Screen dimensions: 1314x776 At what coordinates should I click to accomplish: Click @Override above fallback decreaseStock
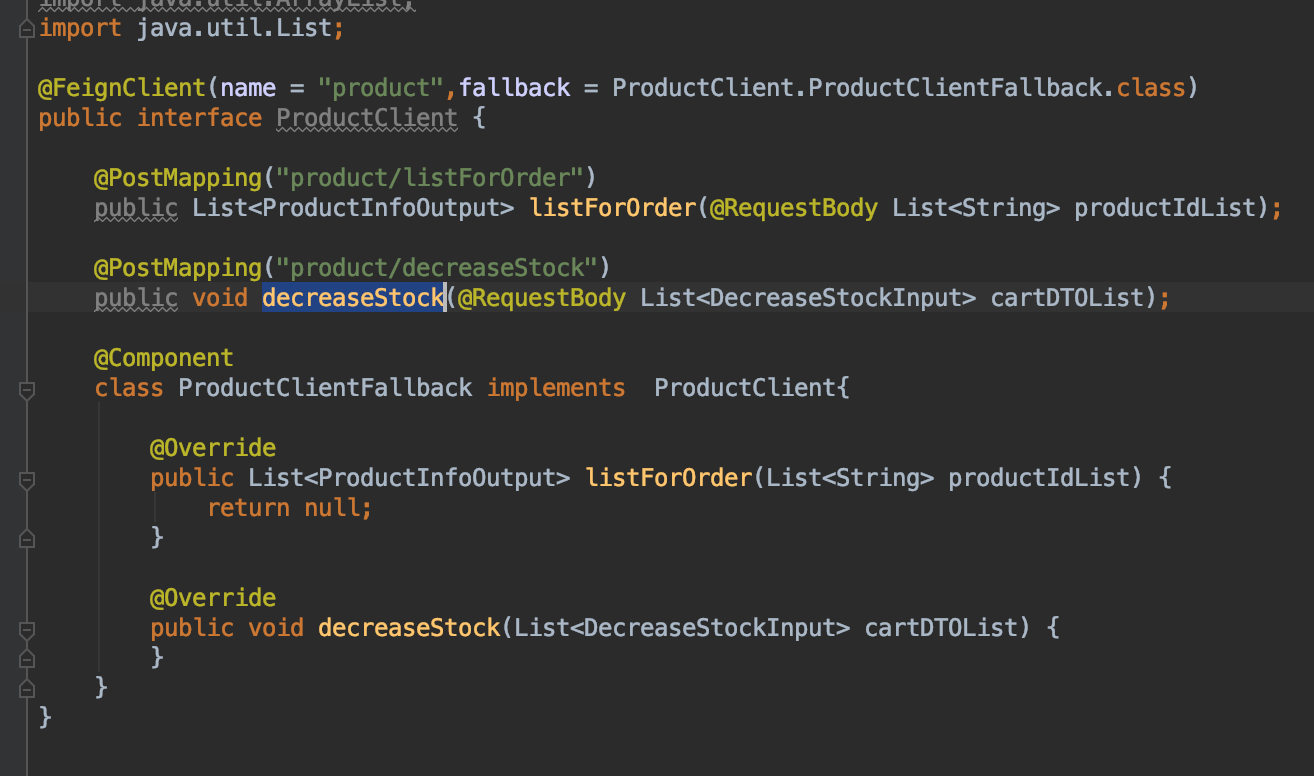tap(213, 598)
